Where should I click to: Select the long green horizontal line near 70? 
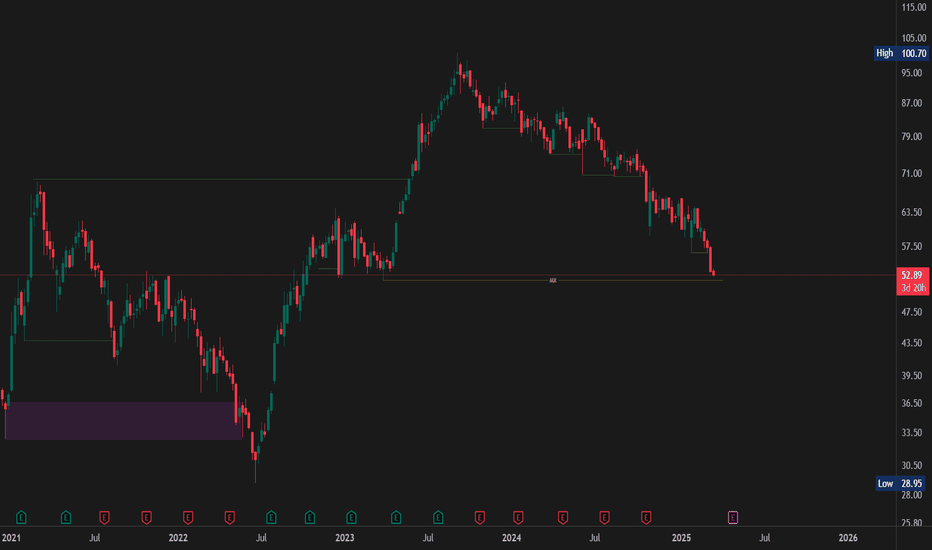tap(222, 180)
